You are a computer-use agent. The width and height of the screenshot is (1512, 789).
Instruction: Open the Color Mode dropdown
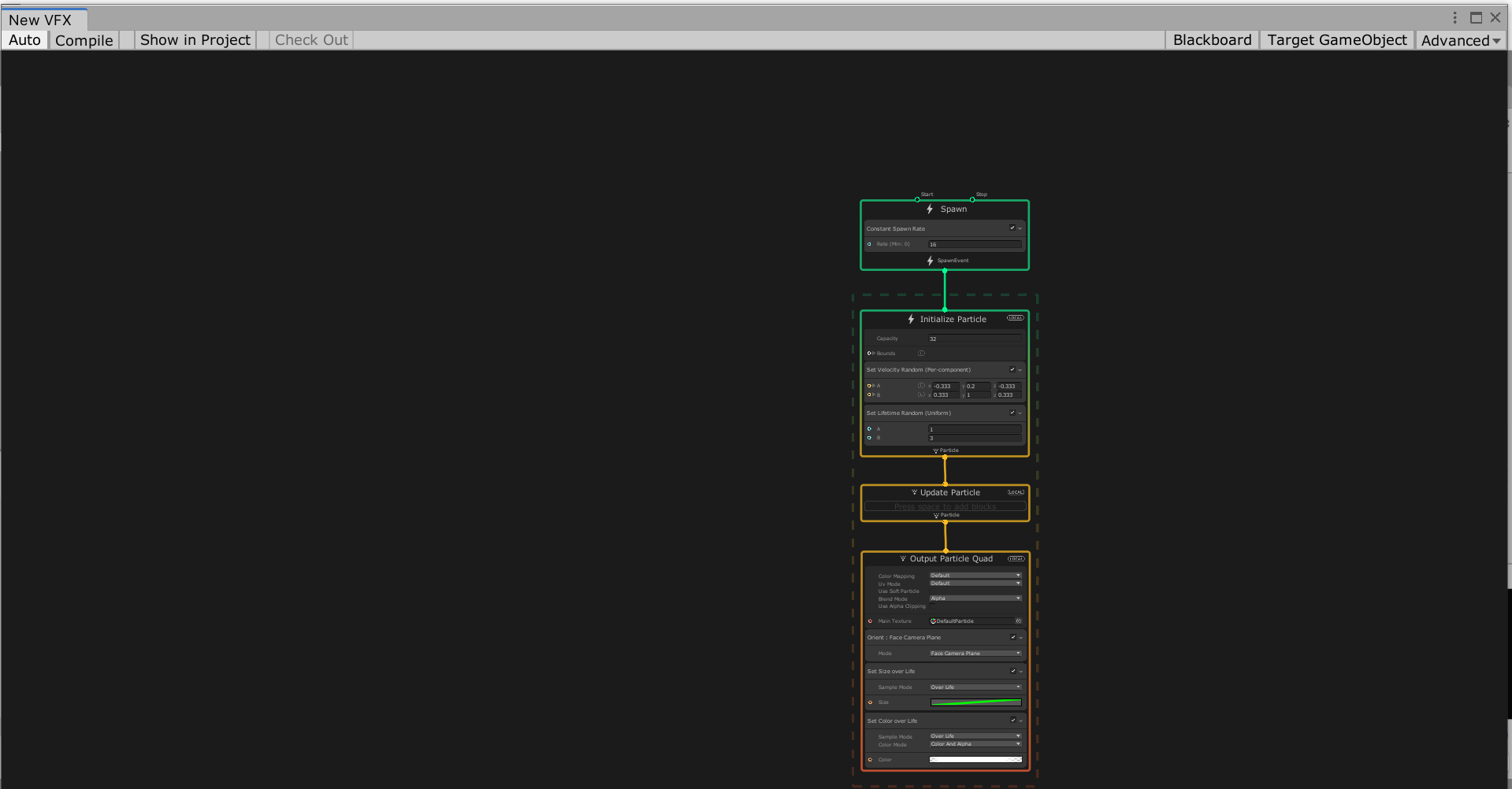click(975, 744)
